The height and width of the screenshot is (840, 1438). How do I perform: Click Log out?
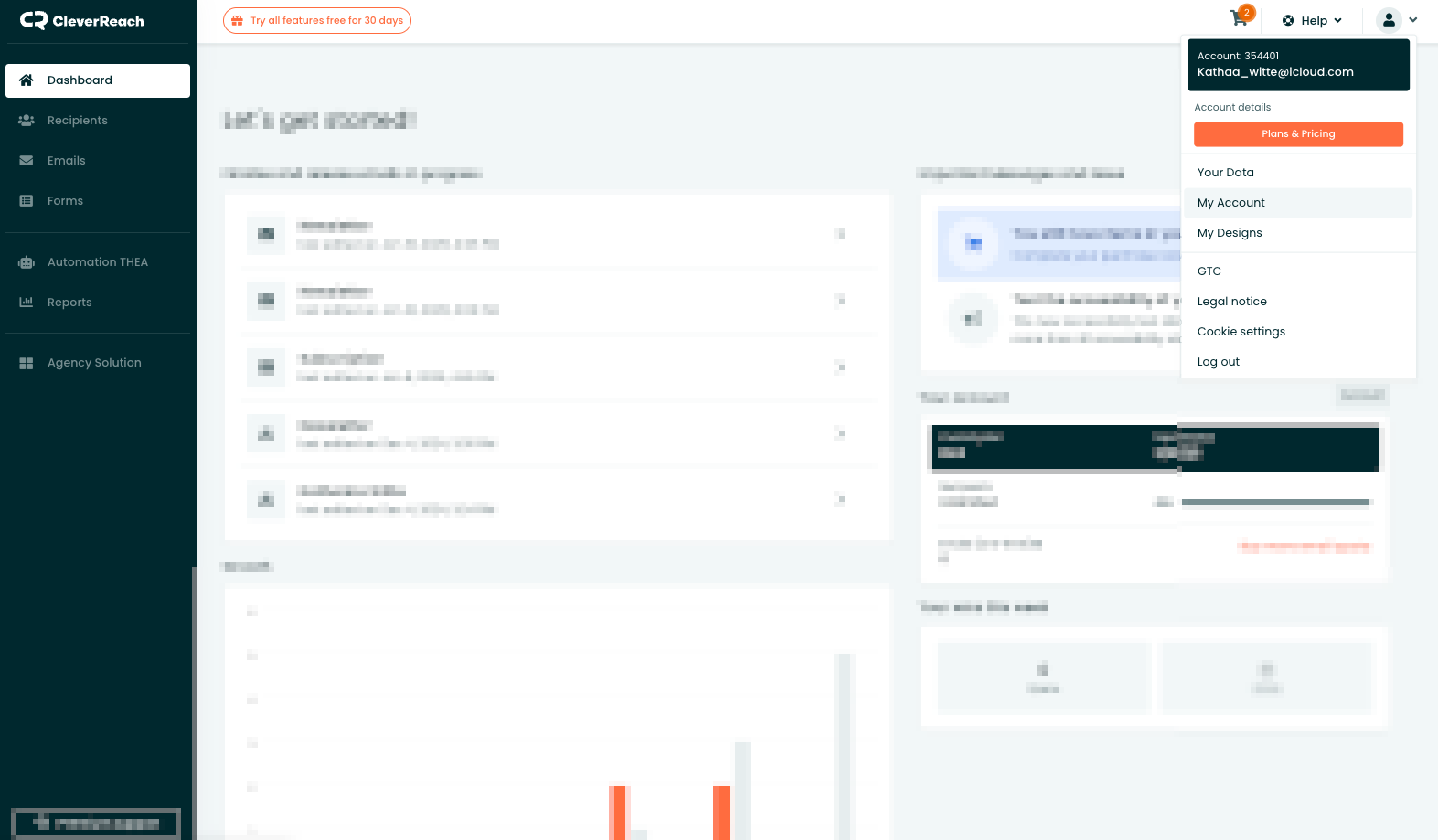pos(1219,362)
